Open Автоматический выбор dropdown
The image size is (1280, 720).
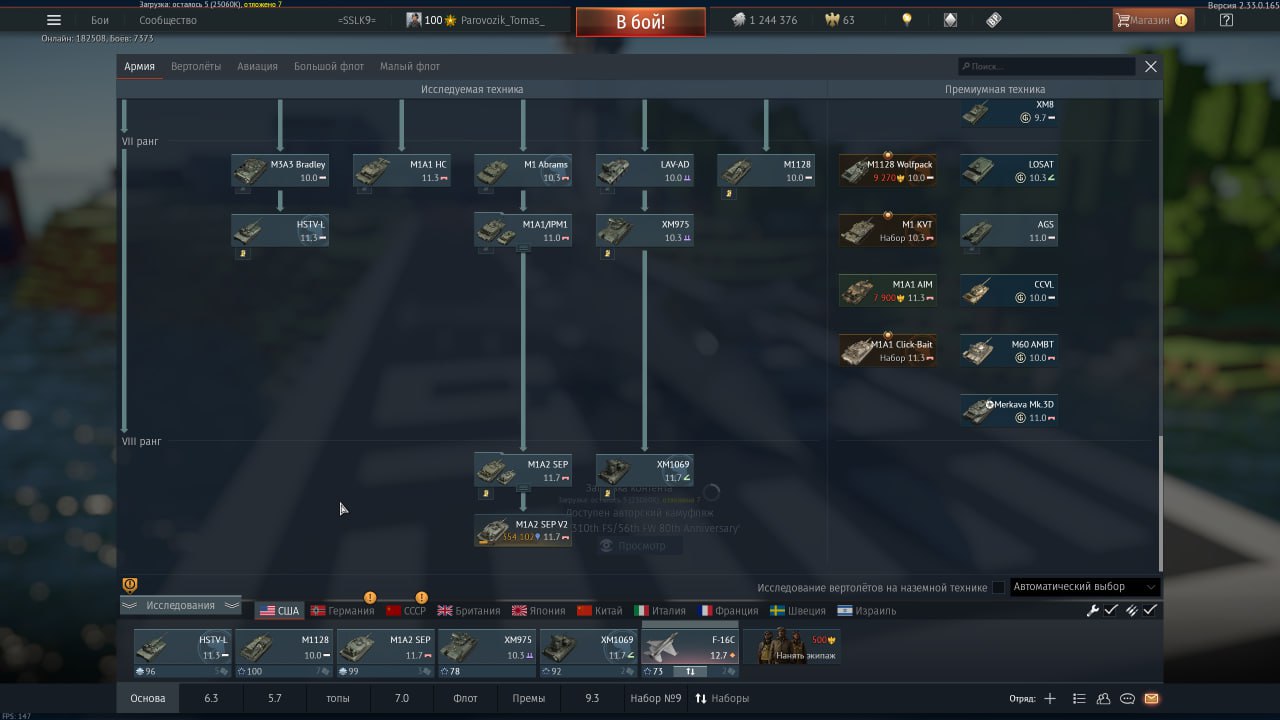1085,587
